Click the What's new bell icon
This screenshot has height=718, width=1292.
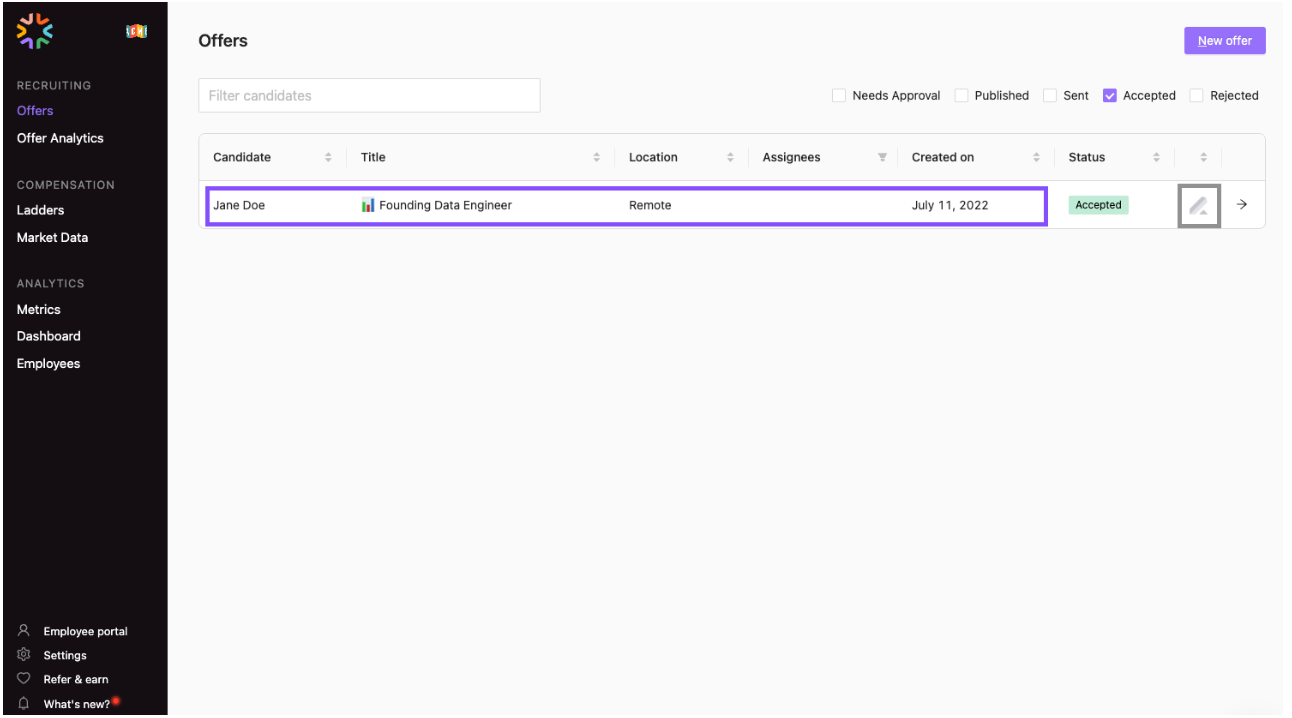(24, 704)
